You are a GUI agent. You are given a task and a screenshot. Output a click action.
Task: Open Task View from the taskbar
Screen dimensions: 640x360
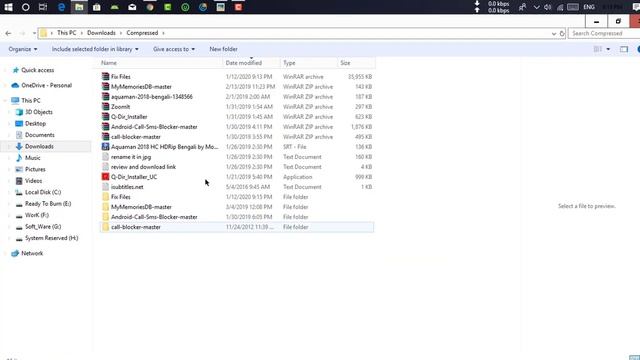coord(43,7)
